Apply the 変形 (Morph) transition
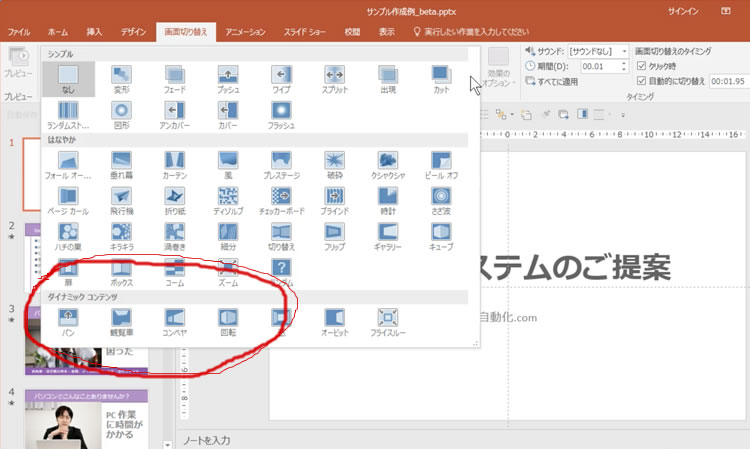The image size is (750, 449). pos(121,79)
